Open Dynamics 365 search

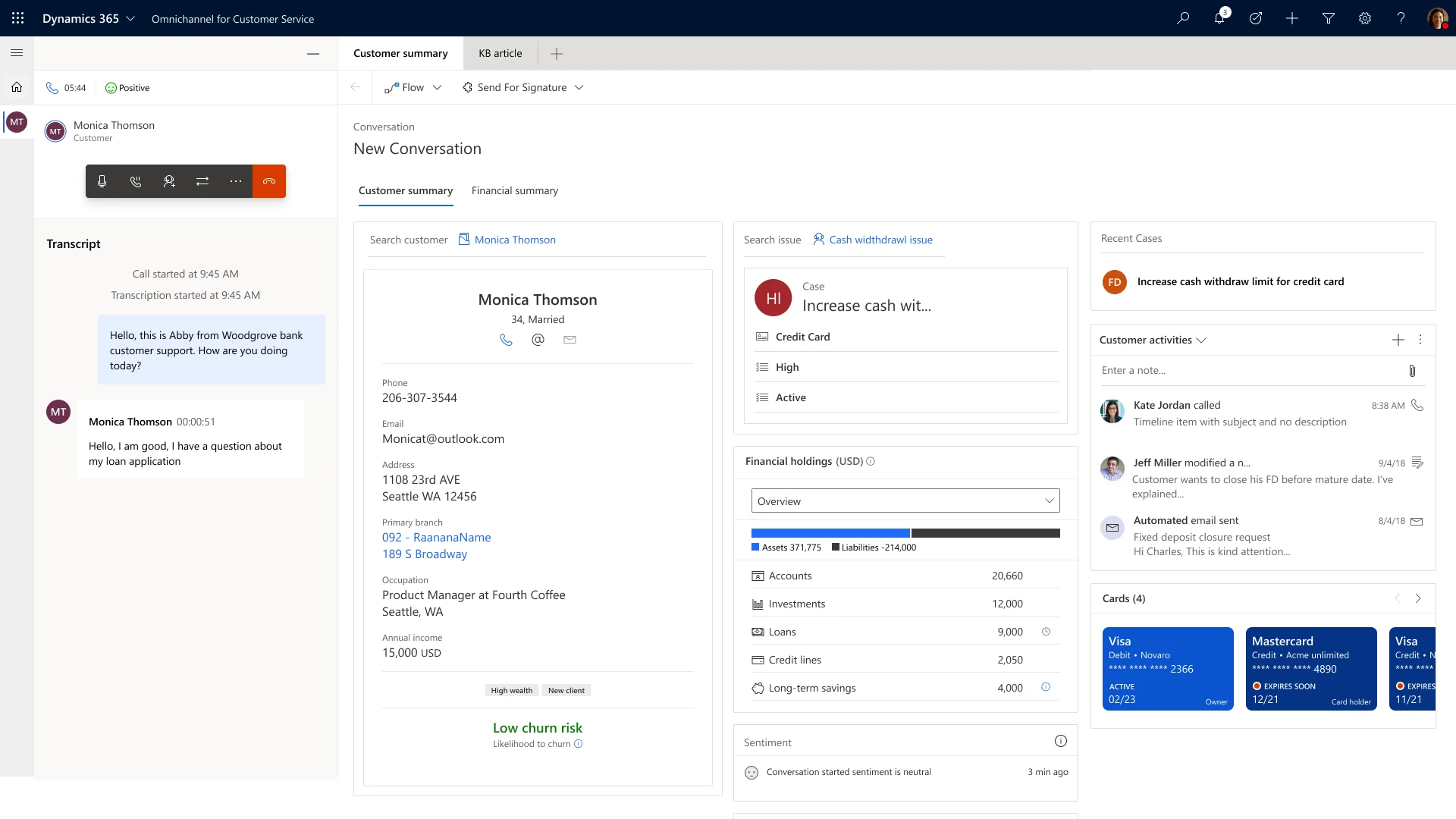pyautogui.click(x=1183, y=18)
